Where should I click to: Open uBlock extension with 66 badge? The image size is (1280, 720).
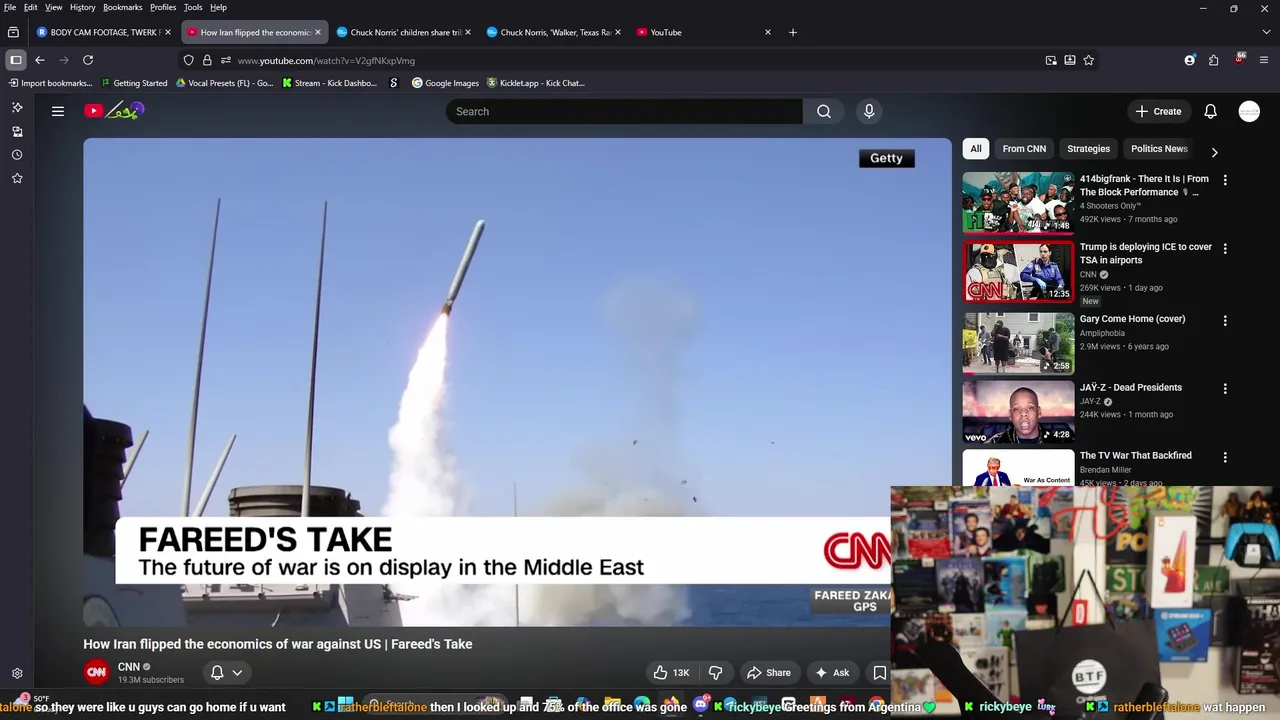coord(1239,59)
